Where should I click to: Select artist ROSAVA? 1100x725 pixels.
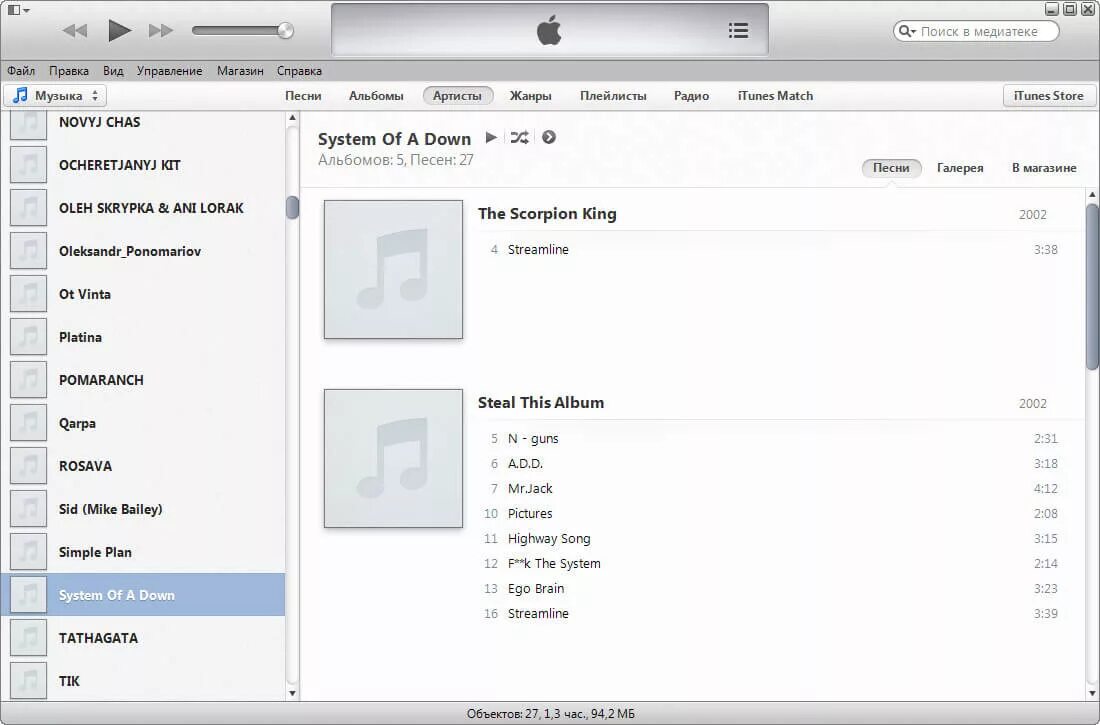(x=143, y=466)
